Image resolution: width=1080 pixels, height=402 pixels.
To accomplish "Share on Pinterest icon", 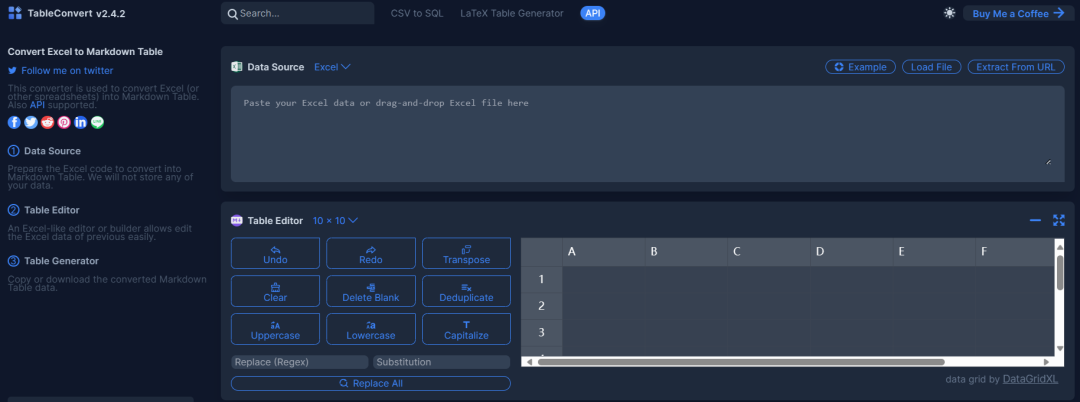I will 64,123.
